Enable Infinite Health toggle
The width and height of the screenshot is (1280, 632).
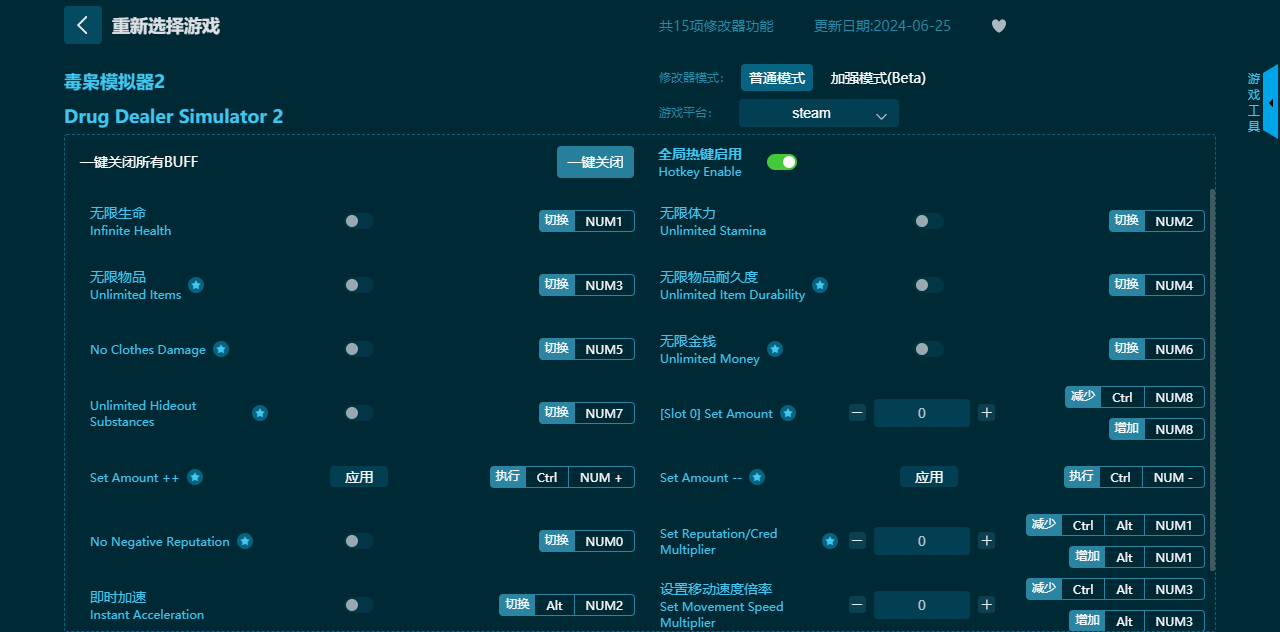(359, 221)
